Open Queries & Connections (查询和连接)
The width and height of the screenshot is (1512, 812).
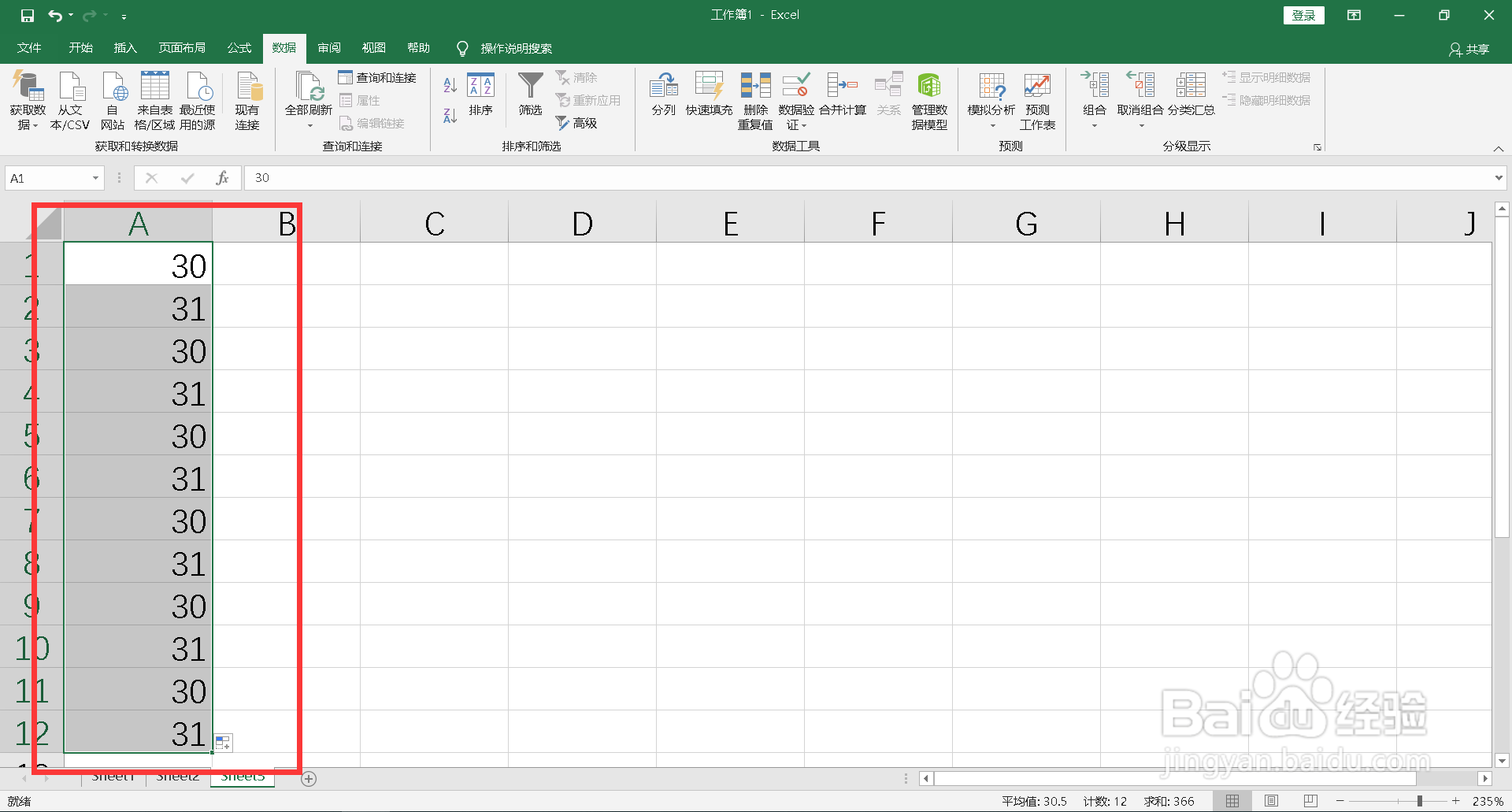point(377,77)
